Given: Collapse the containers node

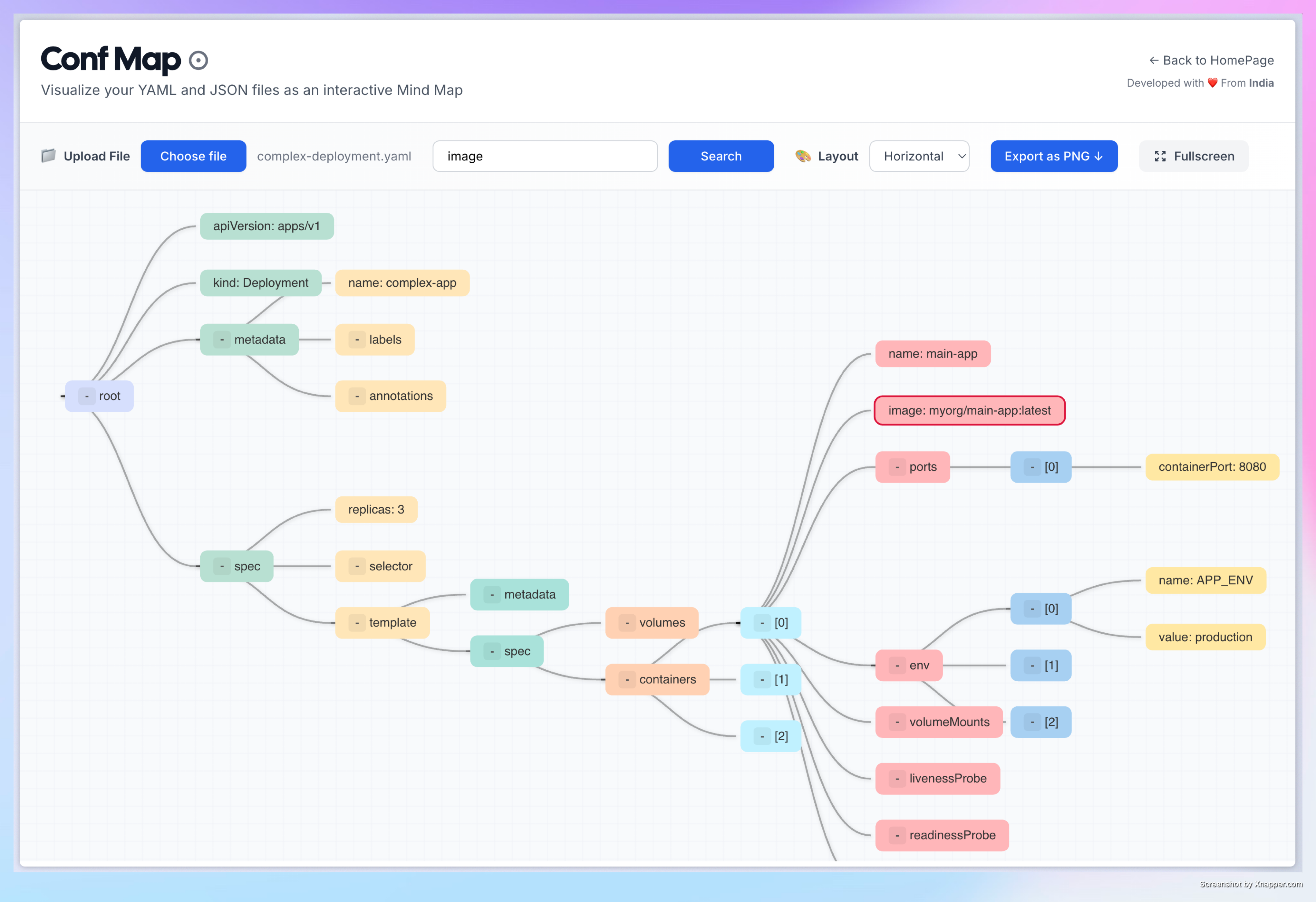Looking at the screenshot, I should click(627, 679).
